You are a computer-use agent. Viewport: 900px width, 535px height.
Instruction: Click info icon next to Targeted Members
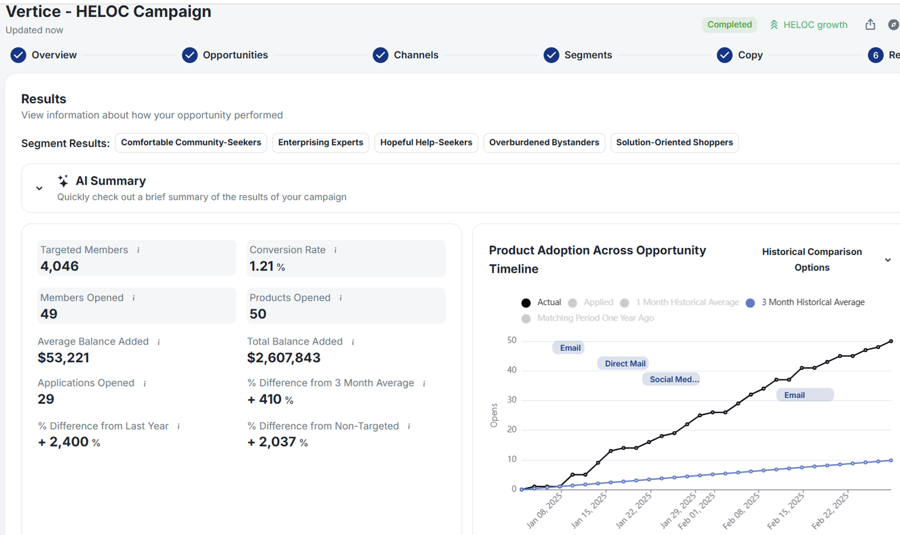pyautogui.click(x=138, y=250)
